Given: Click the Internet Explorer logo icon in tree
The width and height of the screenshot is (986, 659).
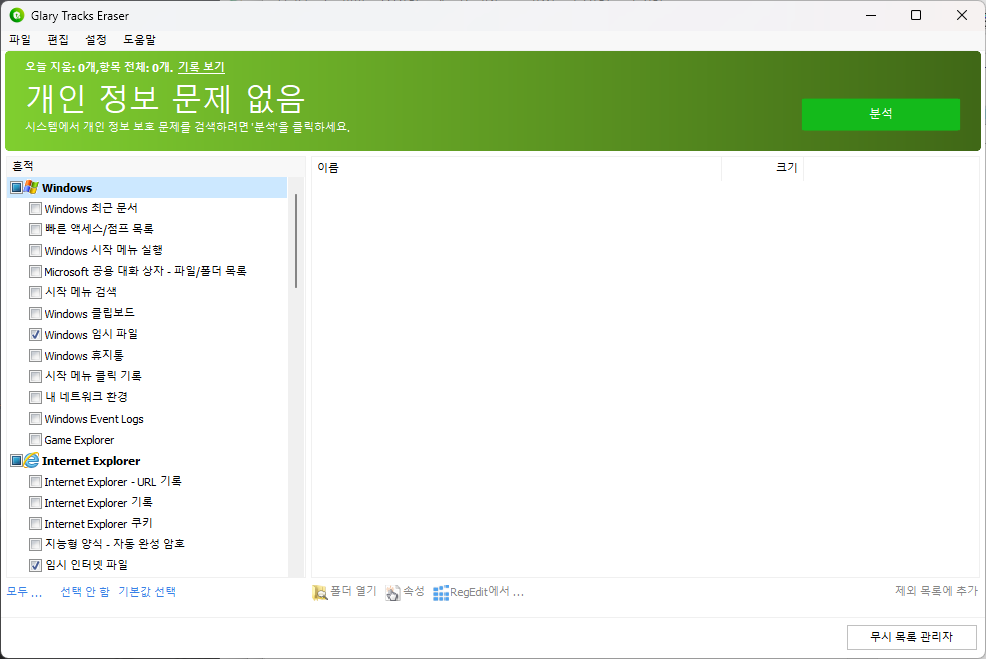Looking at the screenshot, I should tap(31, 460).
